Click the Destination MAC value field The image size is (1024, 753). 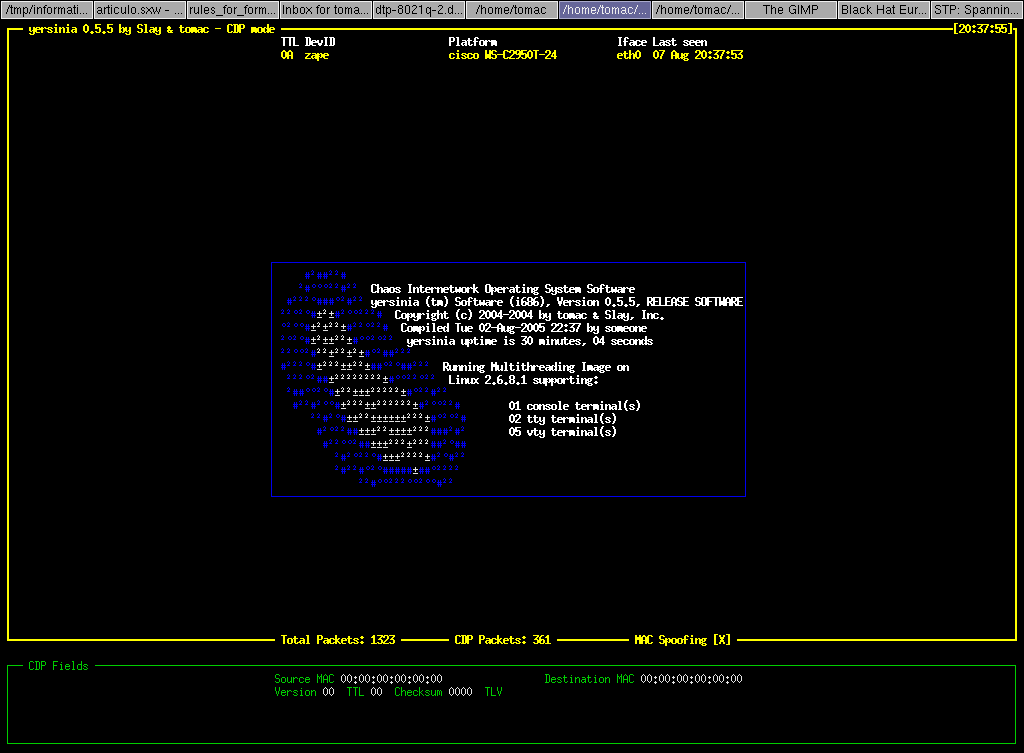pos(691,679)
